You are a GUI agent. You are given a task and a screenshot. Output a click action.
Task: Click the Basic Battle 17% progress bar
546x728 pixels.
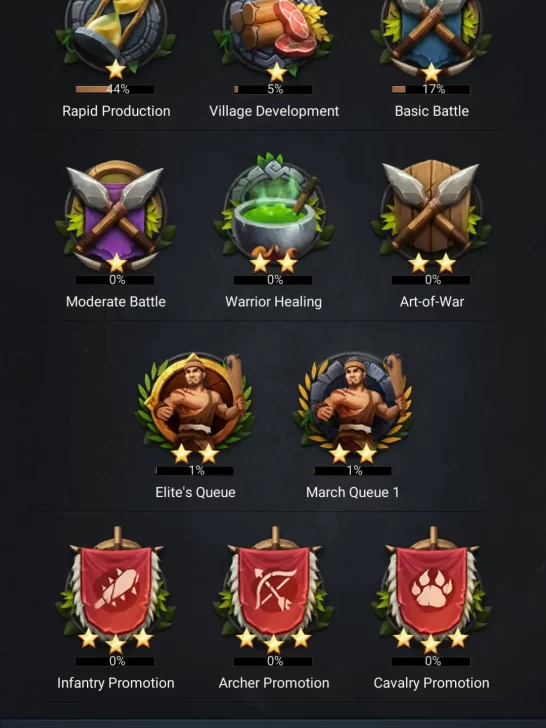pyautogui.click(x=431, y=89)
